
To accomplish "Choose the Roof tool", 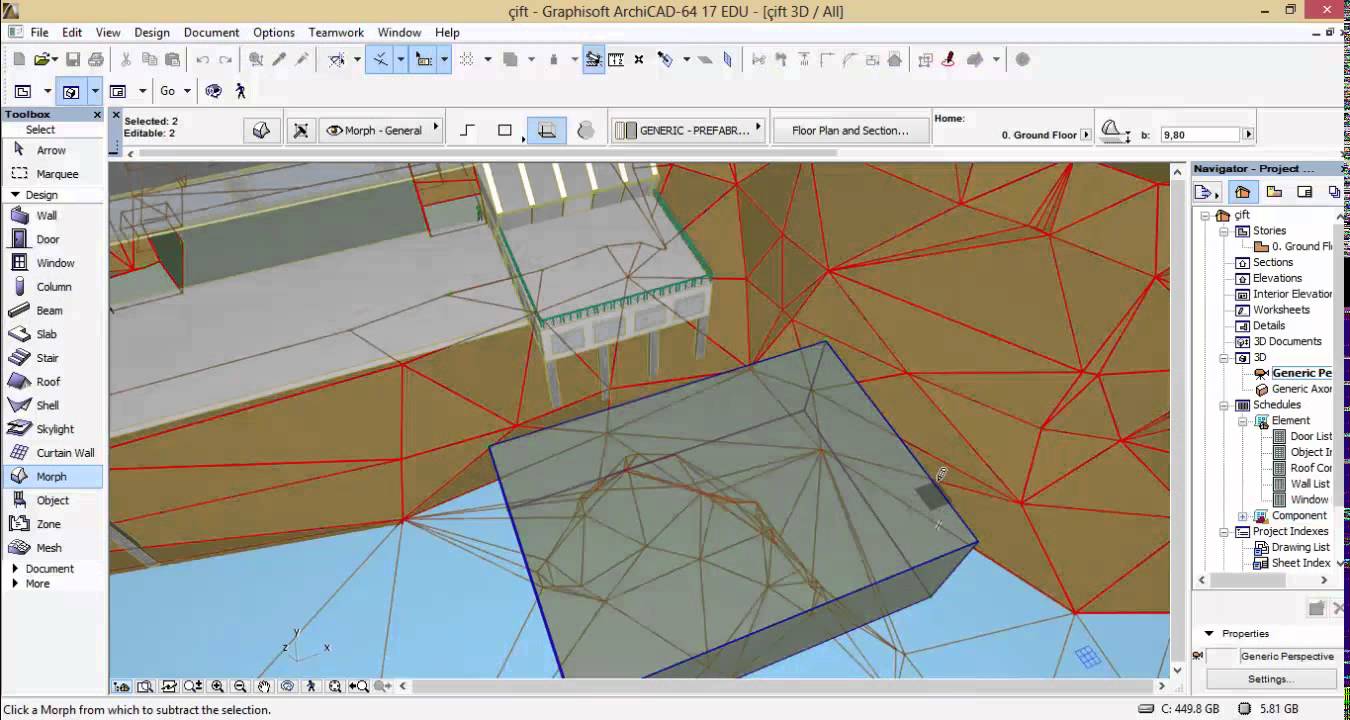I will click(x=48, y=382).
